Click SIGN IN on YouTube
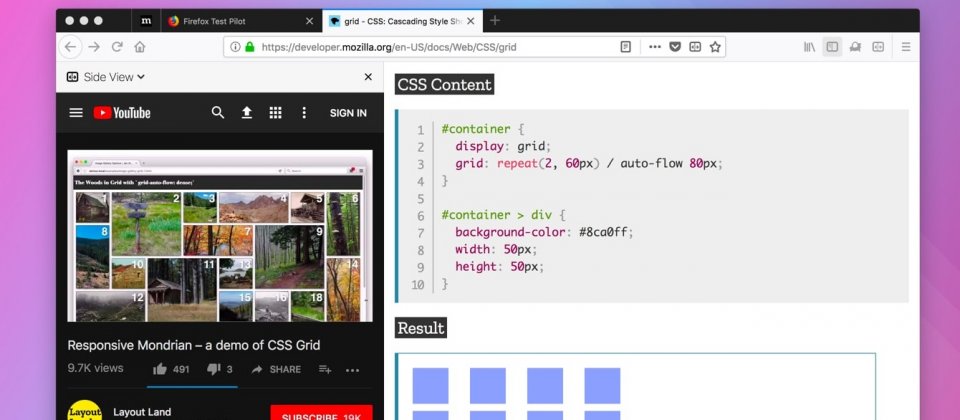The width and height of the screenshot is (960, 420). [x=348, y=113]
